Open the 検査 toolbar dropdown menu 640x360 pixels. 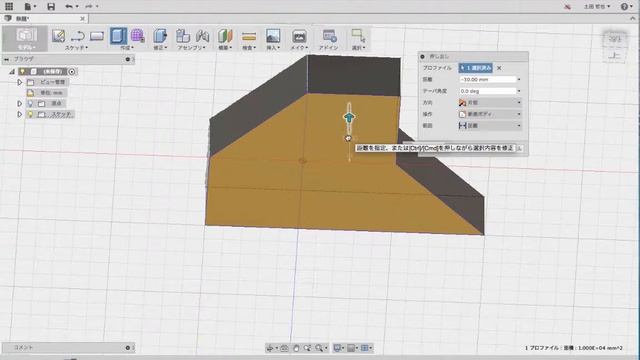pos(249,48)
